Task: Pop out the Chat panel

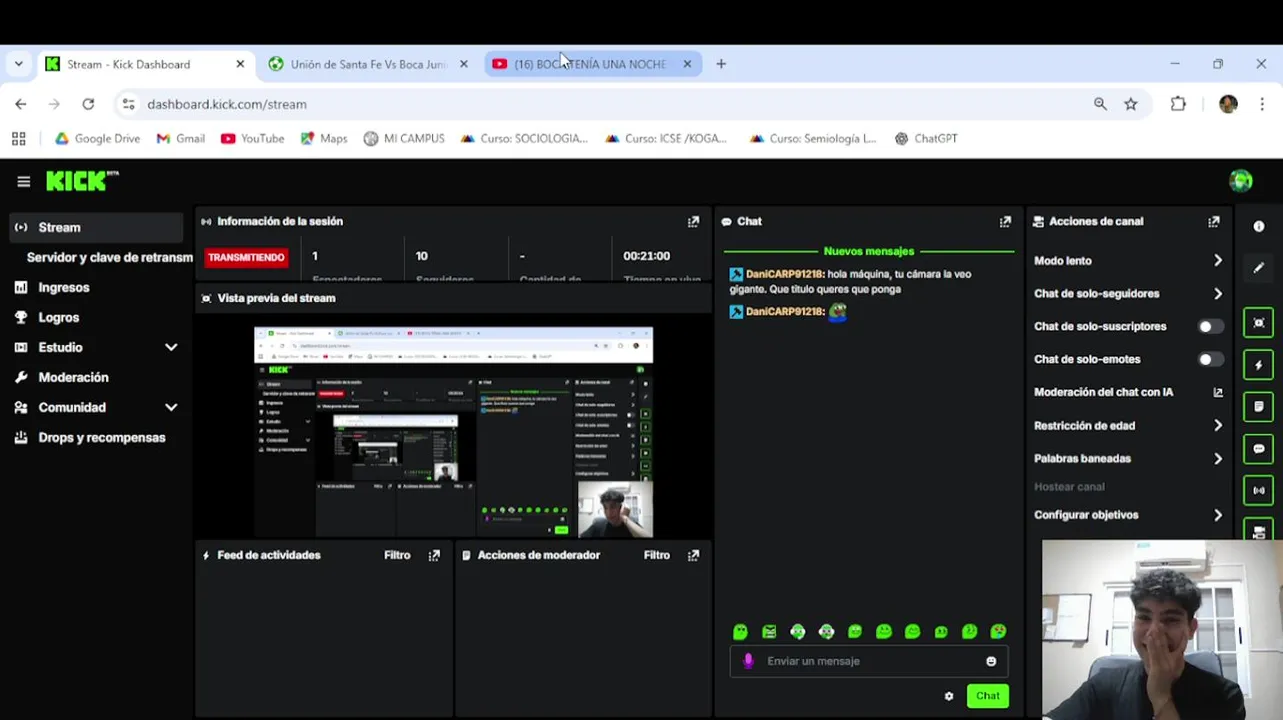Action: [1005, 222]
